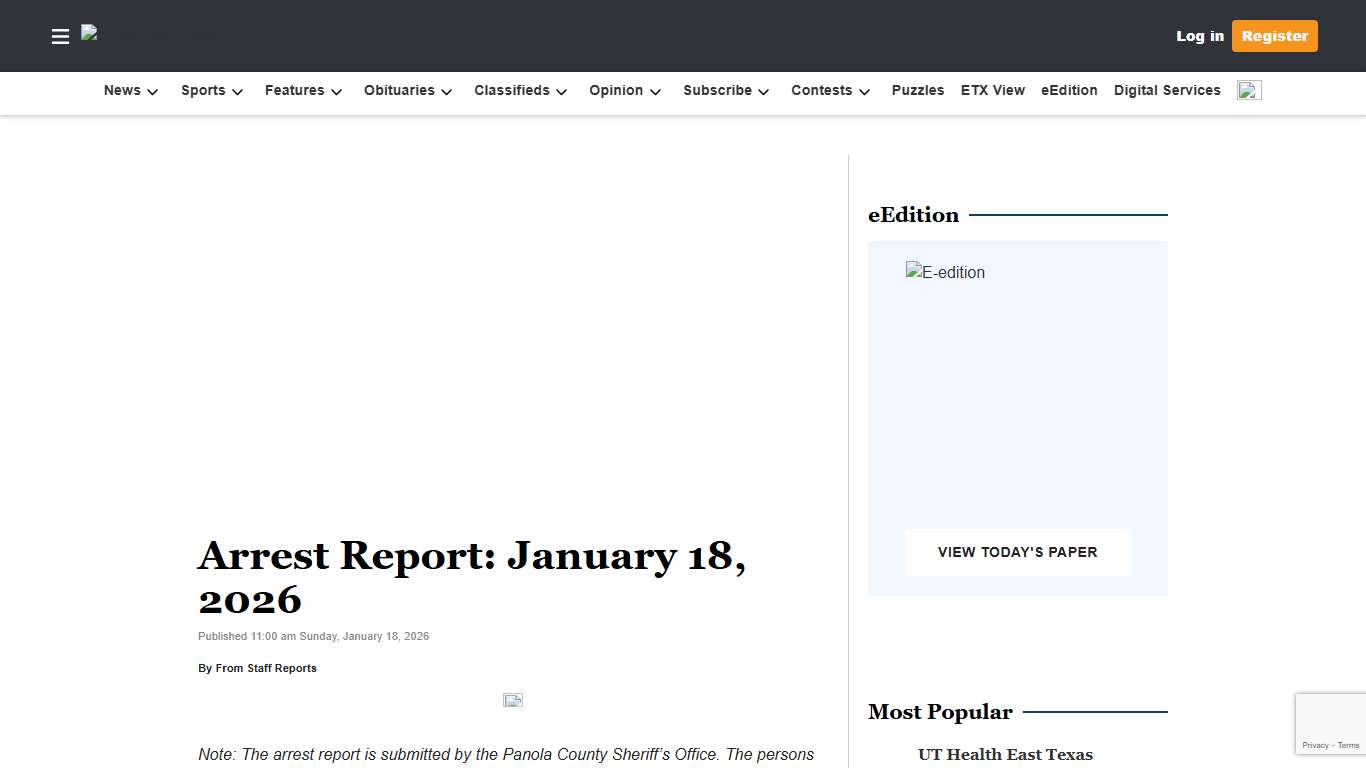Expand the Contests menu

pyautogui.click(x=830, y=91)
